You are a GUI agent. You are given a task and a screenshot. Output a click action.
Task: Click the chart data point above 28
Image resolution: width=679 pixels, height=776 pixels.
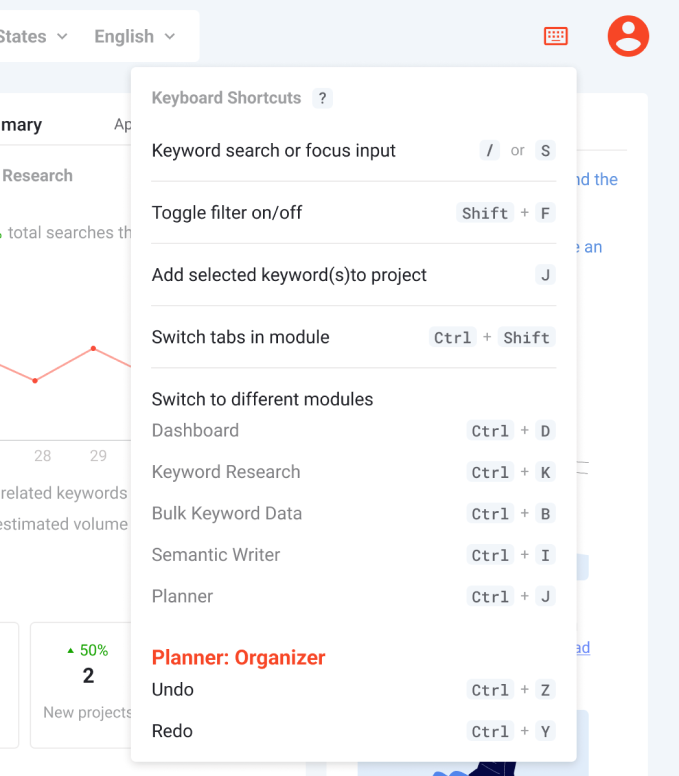click(x=35, y=381)
